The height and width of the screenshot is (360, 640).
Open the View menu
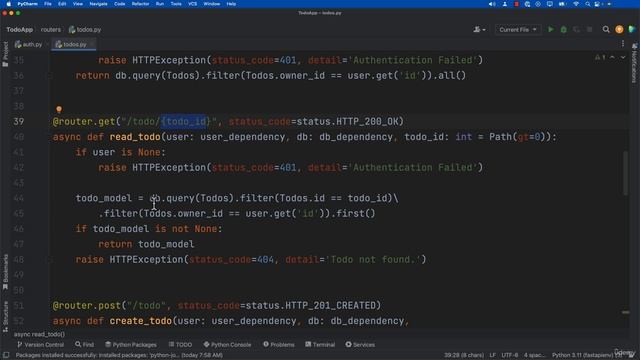tap(78, 4)
